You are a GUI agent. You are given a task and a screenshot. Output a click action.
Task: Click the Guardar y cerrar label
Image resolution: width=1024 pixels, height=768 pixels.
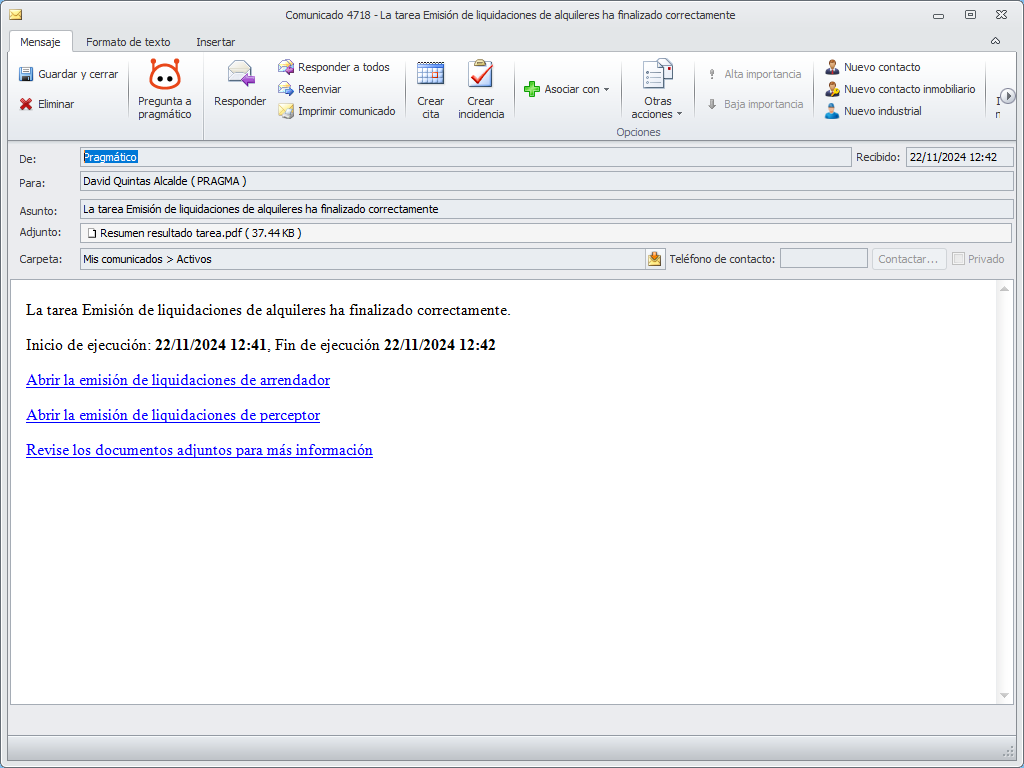click(78, 74)
